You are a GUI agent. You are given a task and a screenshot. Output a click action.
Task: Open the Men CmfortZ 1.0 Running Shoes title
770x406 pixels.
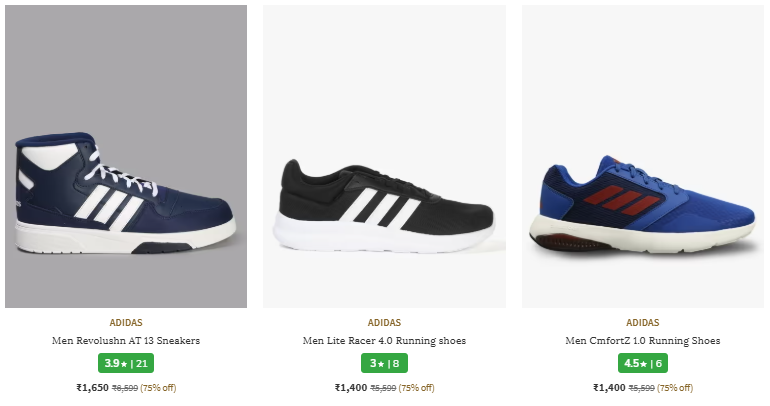tap(643, 341)
